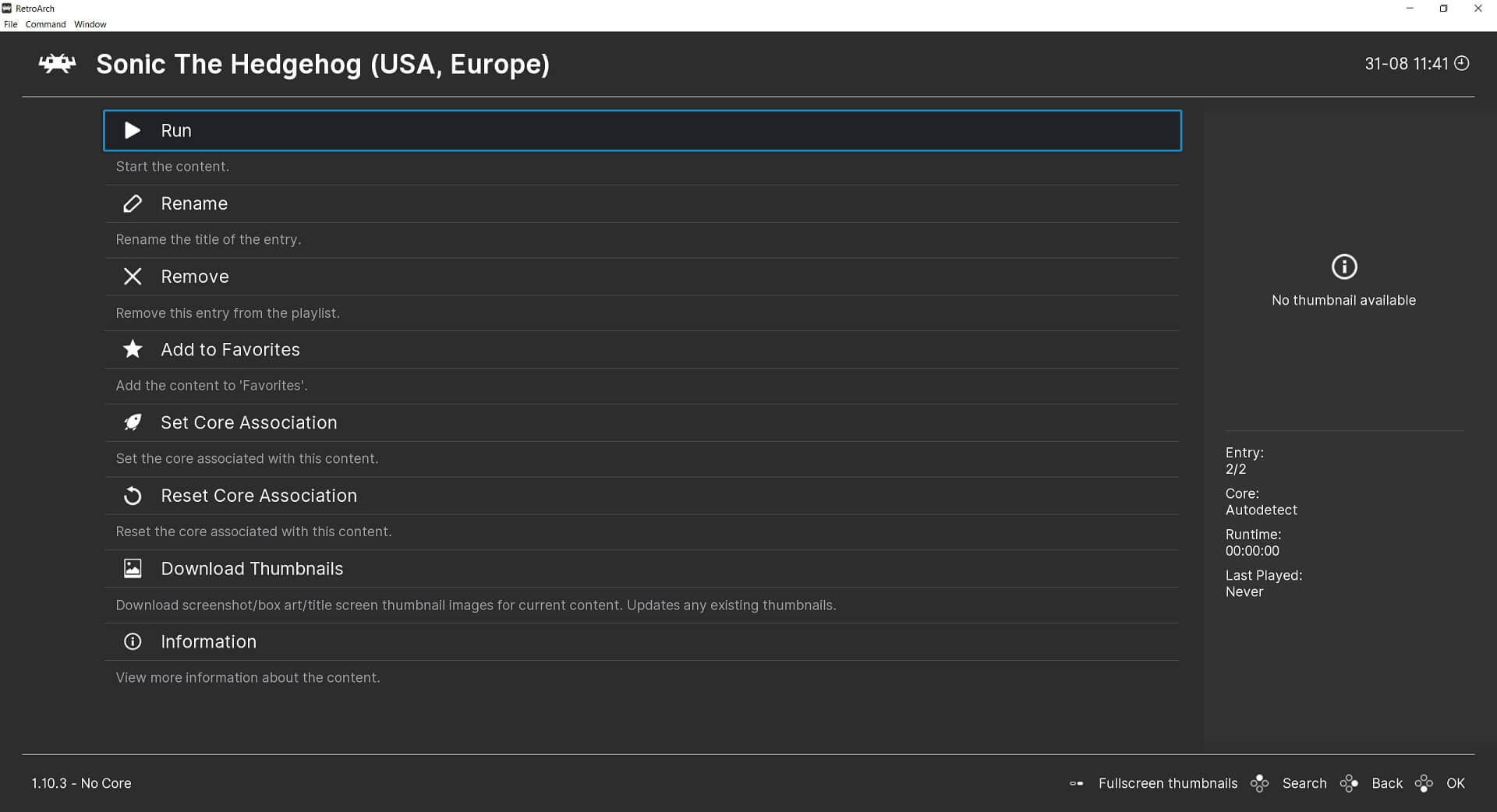The height and width of the screenshot is (812, 1497).
Task: Open the Window menu
Action: [x=90, y=24]
